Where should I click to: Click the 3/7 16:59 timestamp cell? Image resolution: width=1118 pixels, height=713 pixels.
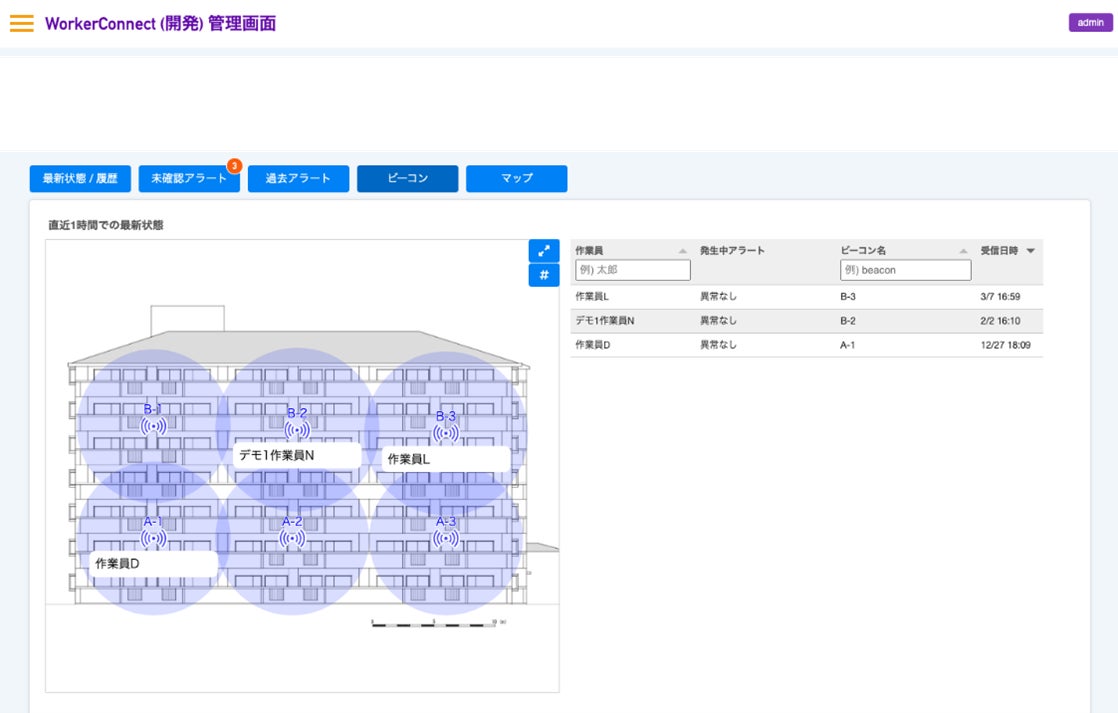click(1000, 297)
